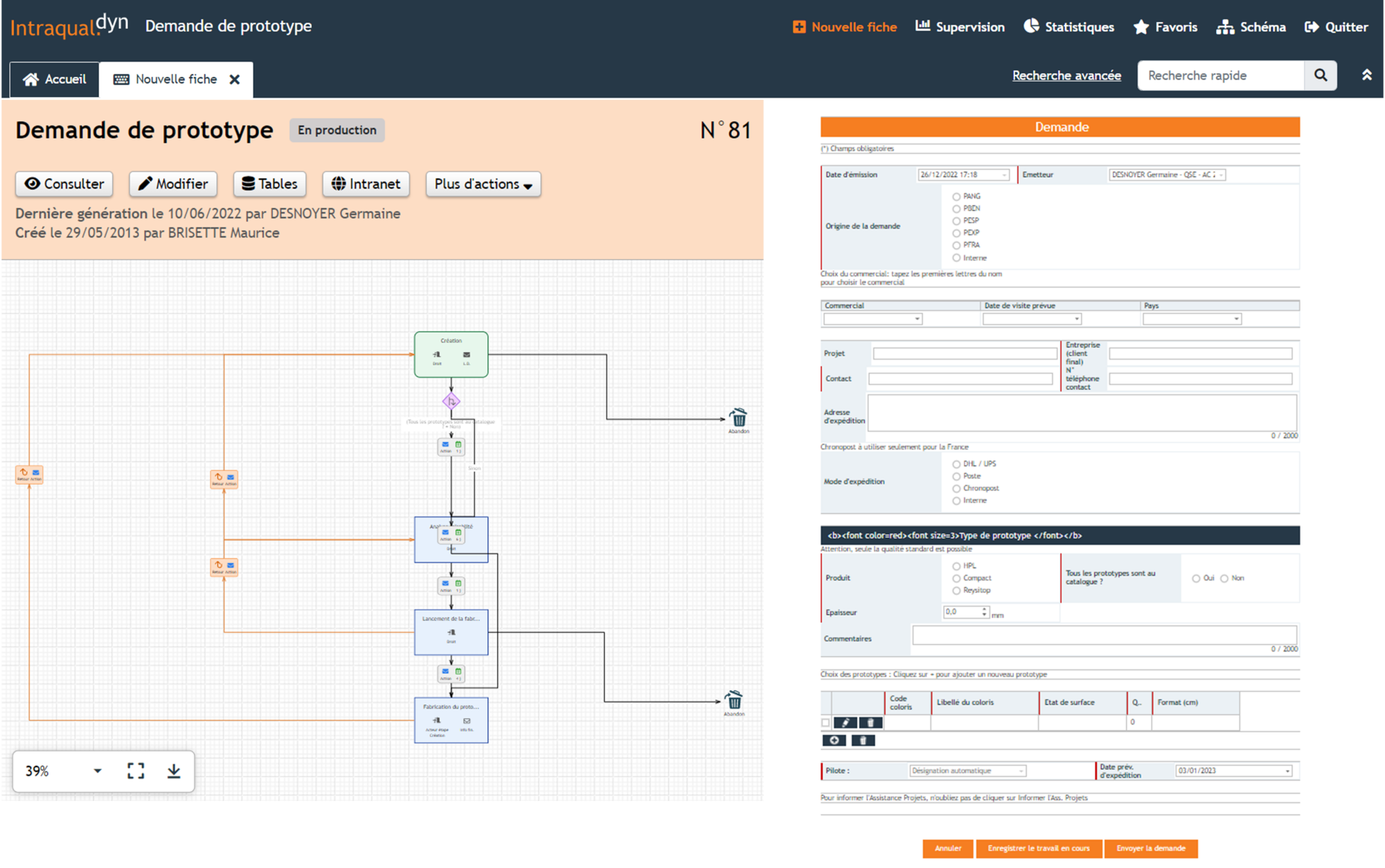Select Non for prototypes au catalogue
Viewport: 1385px width, 868px height.
(1224, 579)
